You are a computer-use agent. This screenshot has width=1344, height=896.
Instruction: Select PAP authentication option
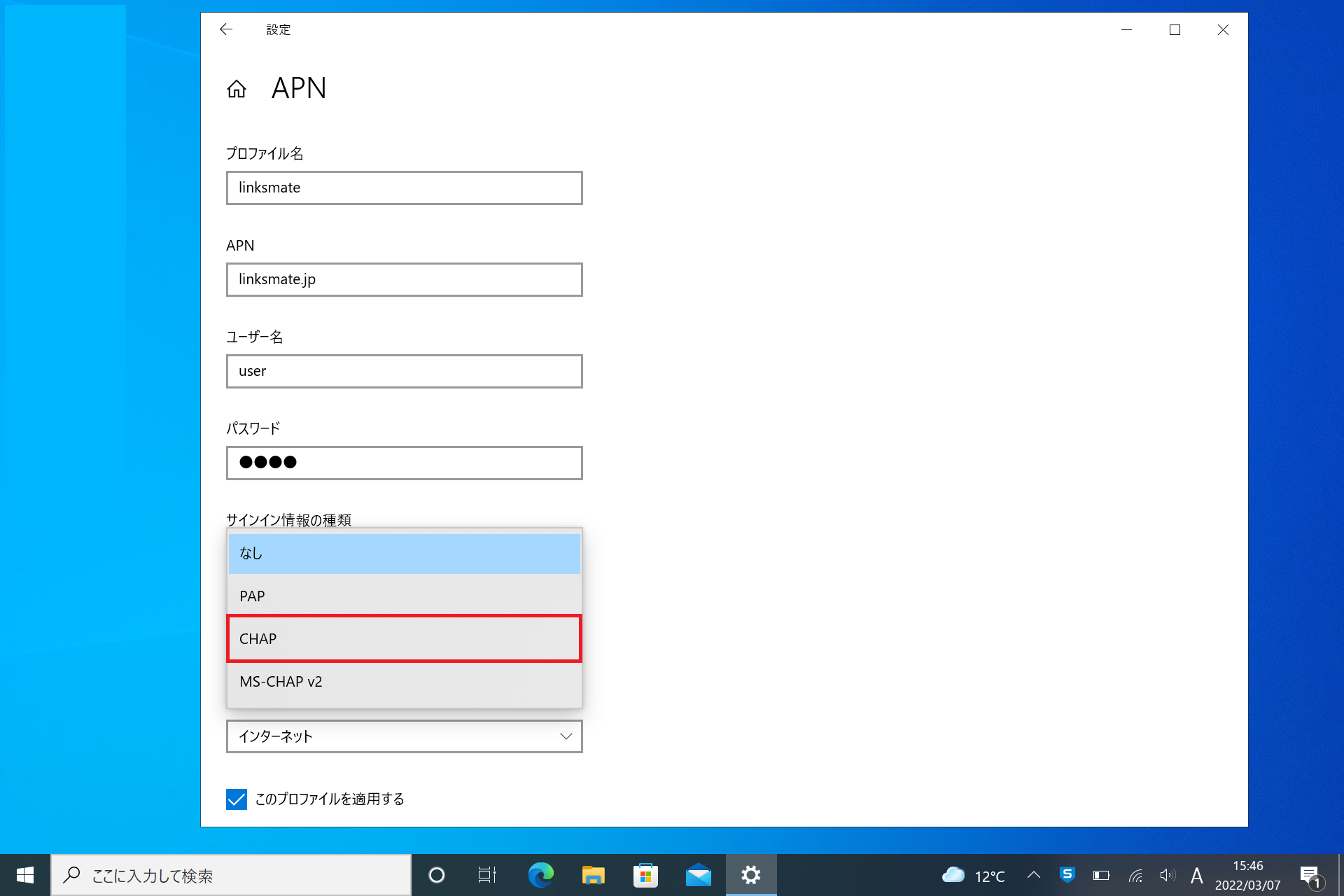(404, 596)
